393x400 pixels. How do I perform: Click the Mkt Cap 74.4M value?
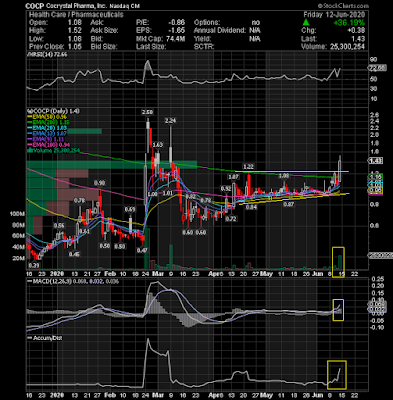175,39
